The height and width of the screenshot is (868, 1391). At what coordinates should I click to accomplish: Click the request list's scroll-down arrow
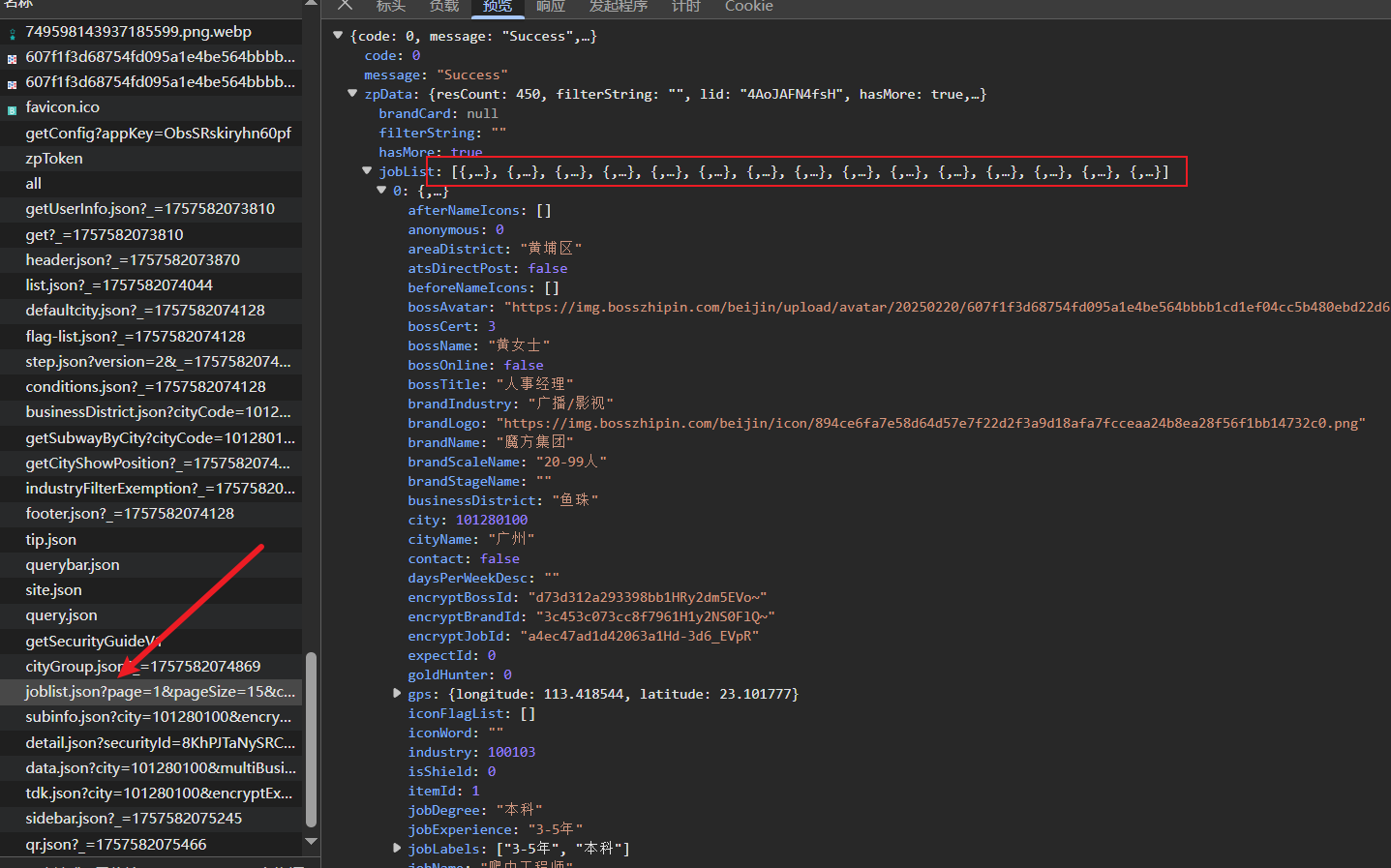point(311,842)
